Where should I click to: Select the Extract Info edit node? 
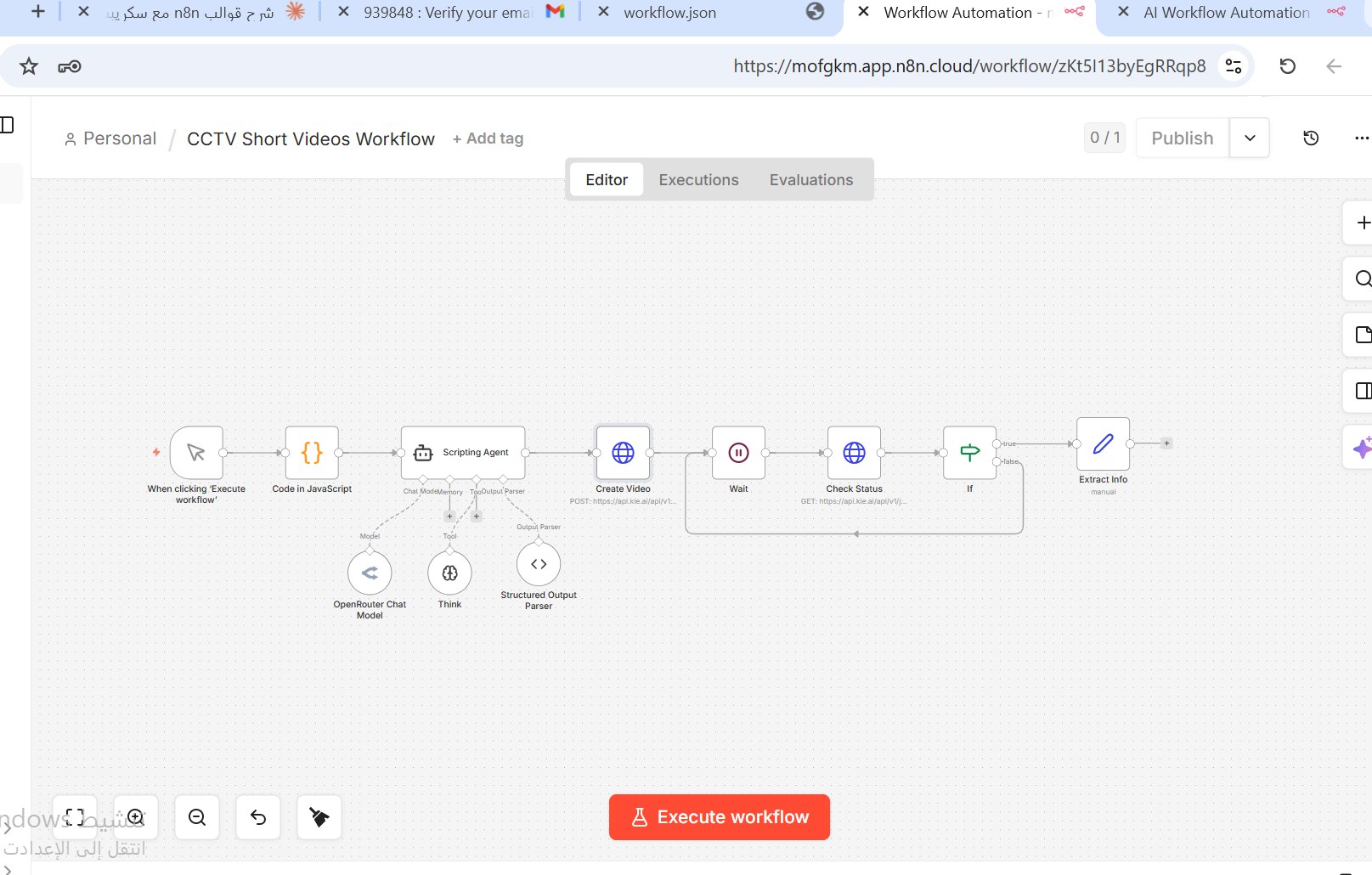1103,443
